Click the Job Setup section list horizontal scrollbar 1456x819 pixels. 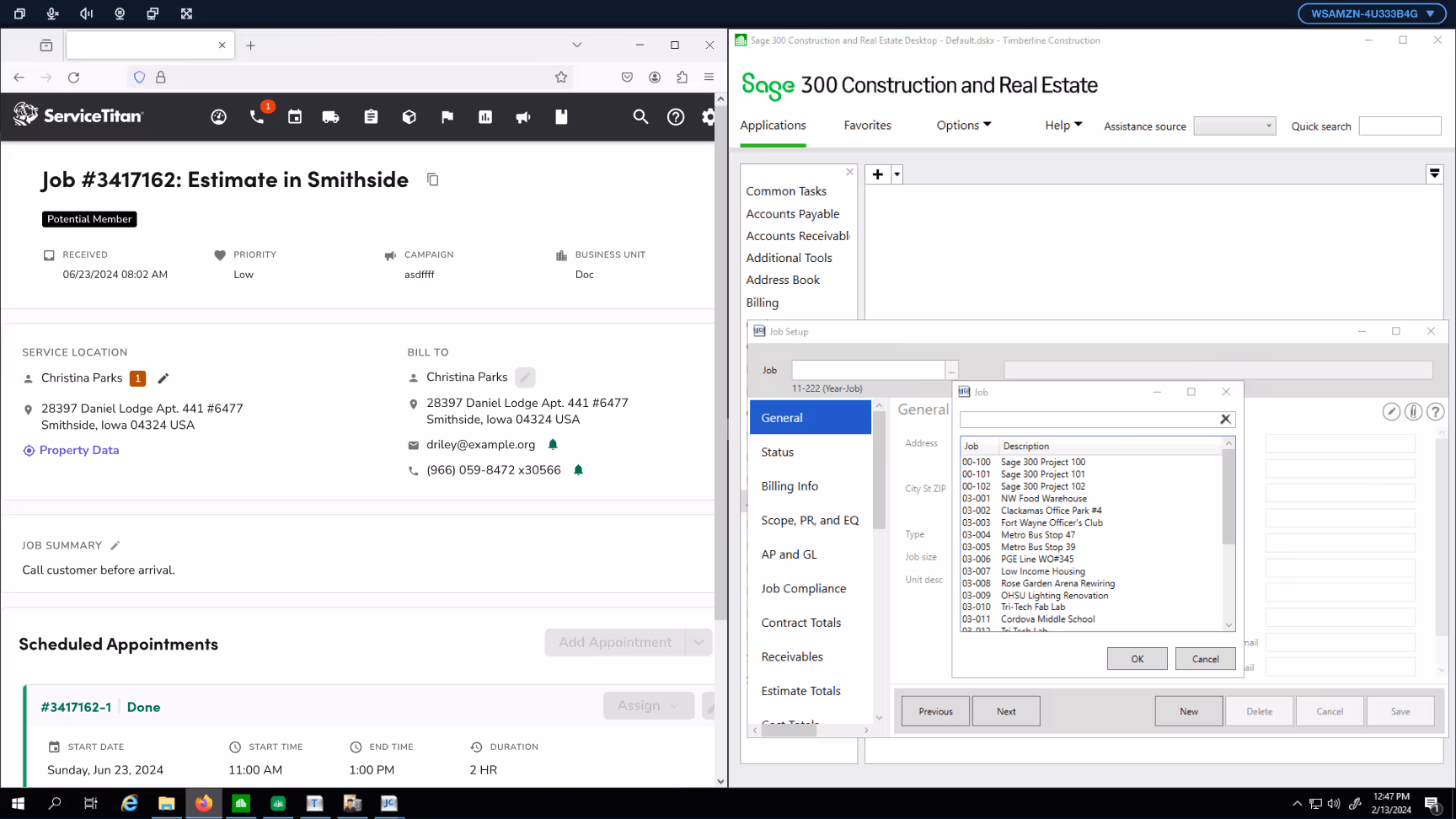pos(790,731)
